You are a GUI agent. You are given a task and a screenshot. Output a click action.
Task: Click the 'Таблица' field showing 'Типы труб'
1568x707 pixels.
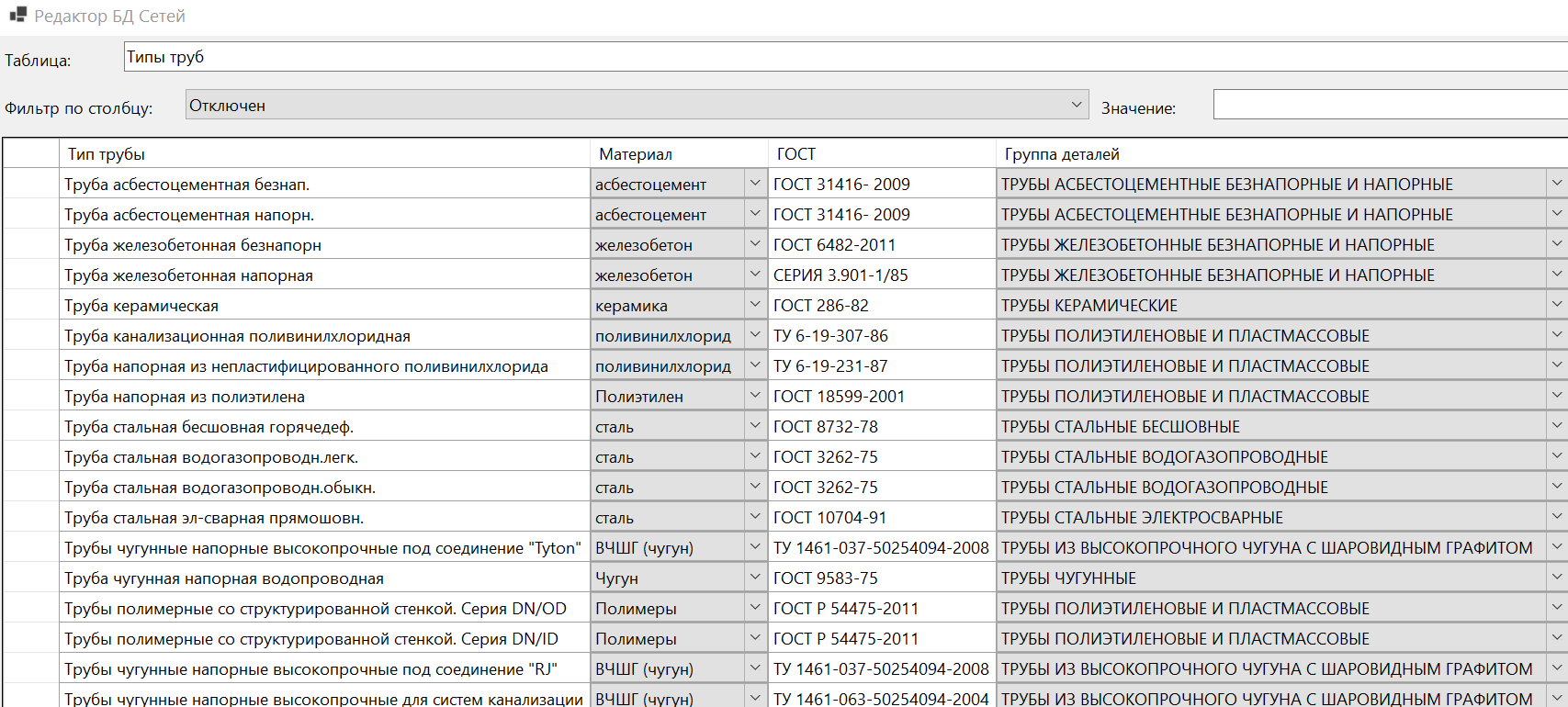click(x=845, y=57)
